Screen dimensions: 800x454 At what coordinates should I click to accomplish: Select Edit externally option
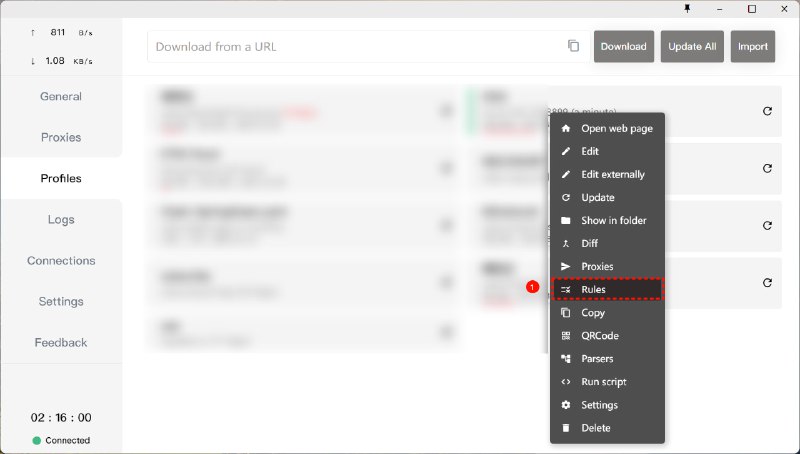[x=612, y=174]
